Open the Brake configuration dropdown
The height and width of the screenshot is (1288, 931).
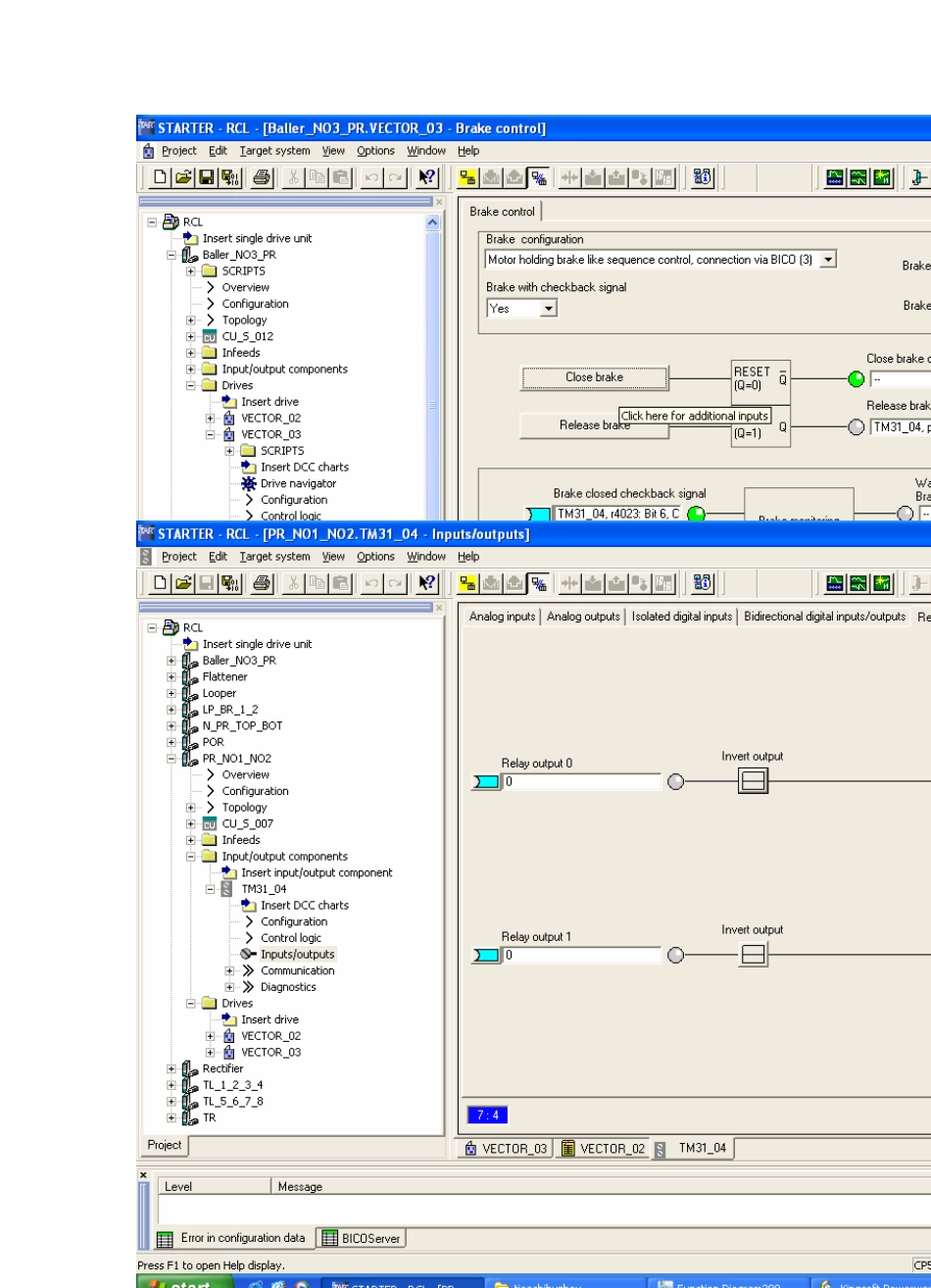coord(828,260)
